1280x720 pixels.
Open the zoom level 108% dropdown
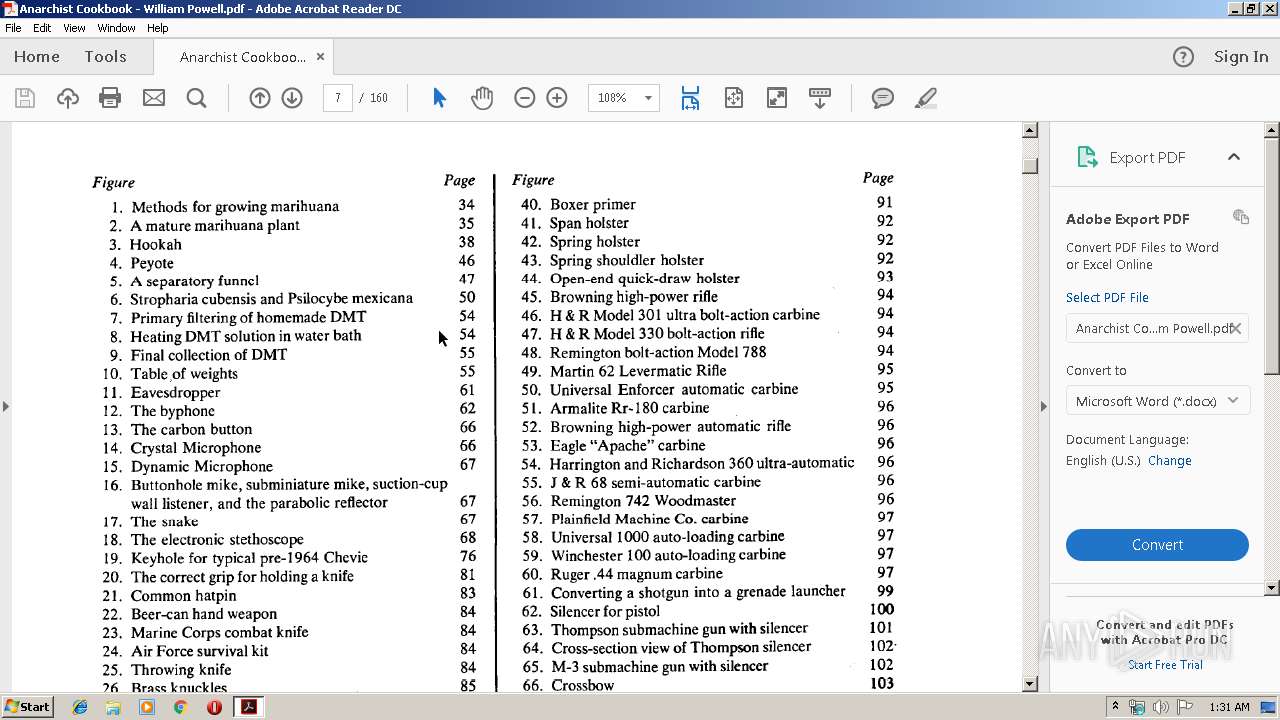648,98
